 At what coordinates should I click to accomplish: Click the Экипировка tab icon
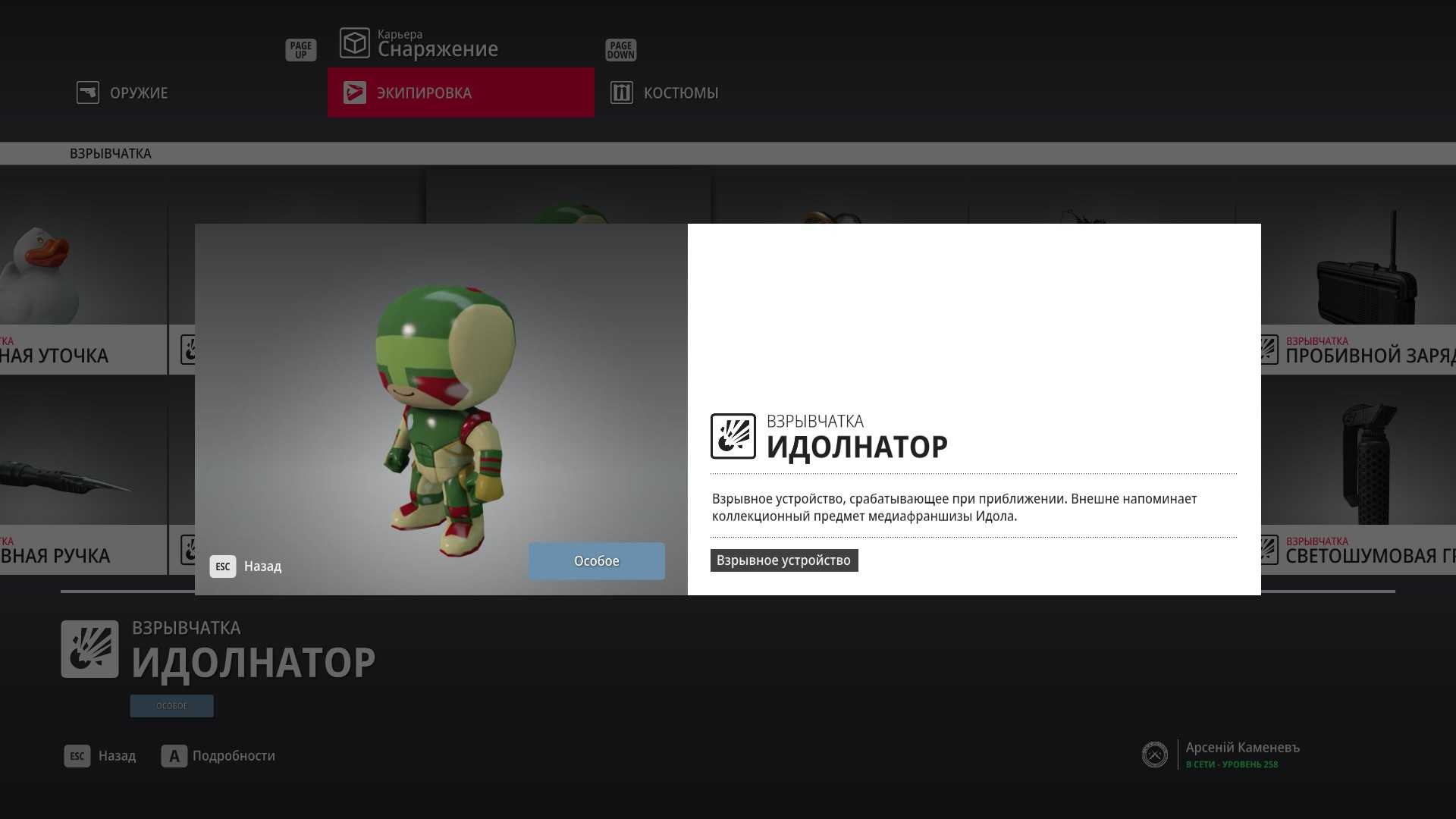(354, 93)
